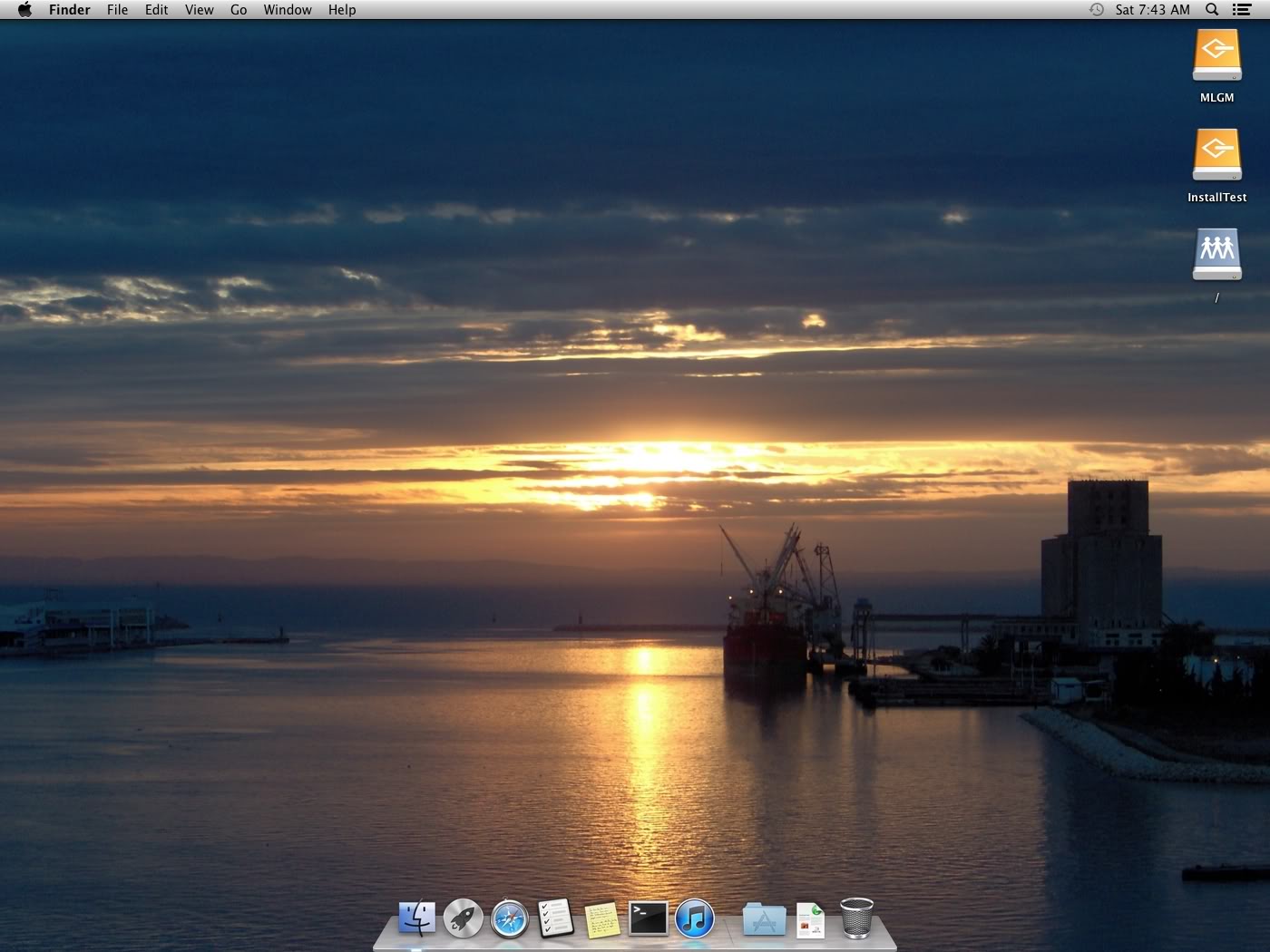
Task: Open Spotlight search magnifier
Action: tap(1212, 10)
